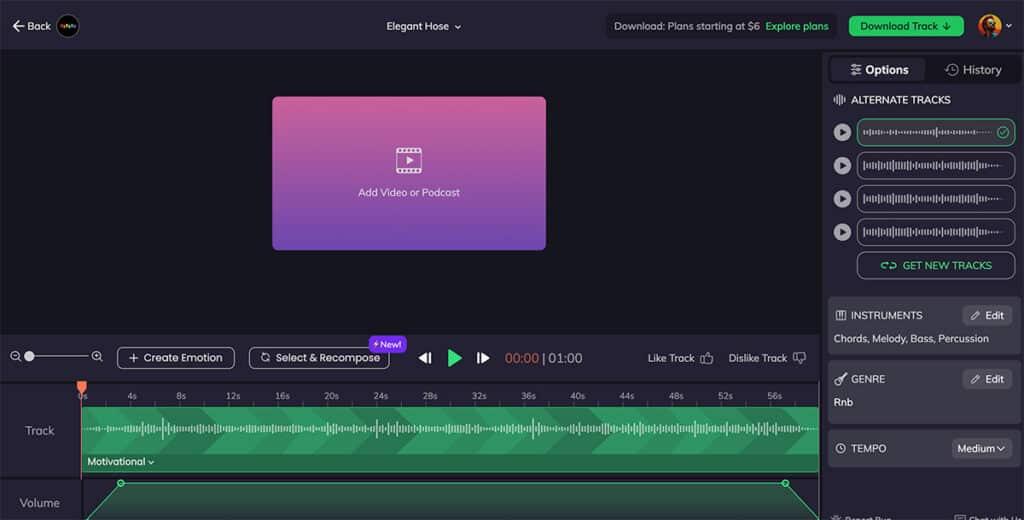The height and width of the screenshot is (520, 1024).
Task: Play the third alternate track
Action: coord(842,199)
